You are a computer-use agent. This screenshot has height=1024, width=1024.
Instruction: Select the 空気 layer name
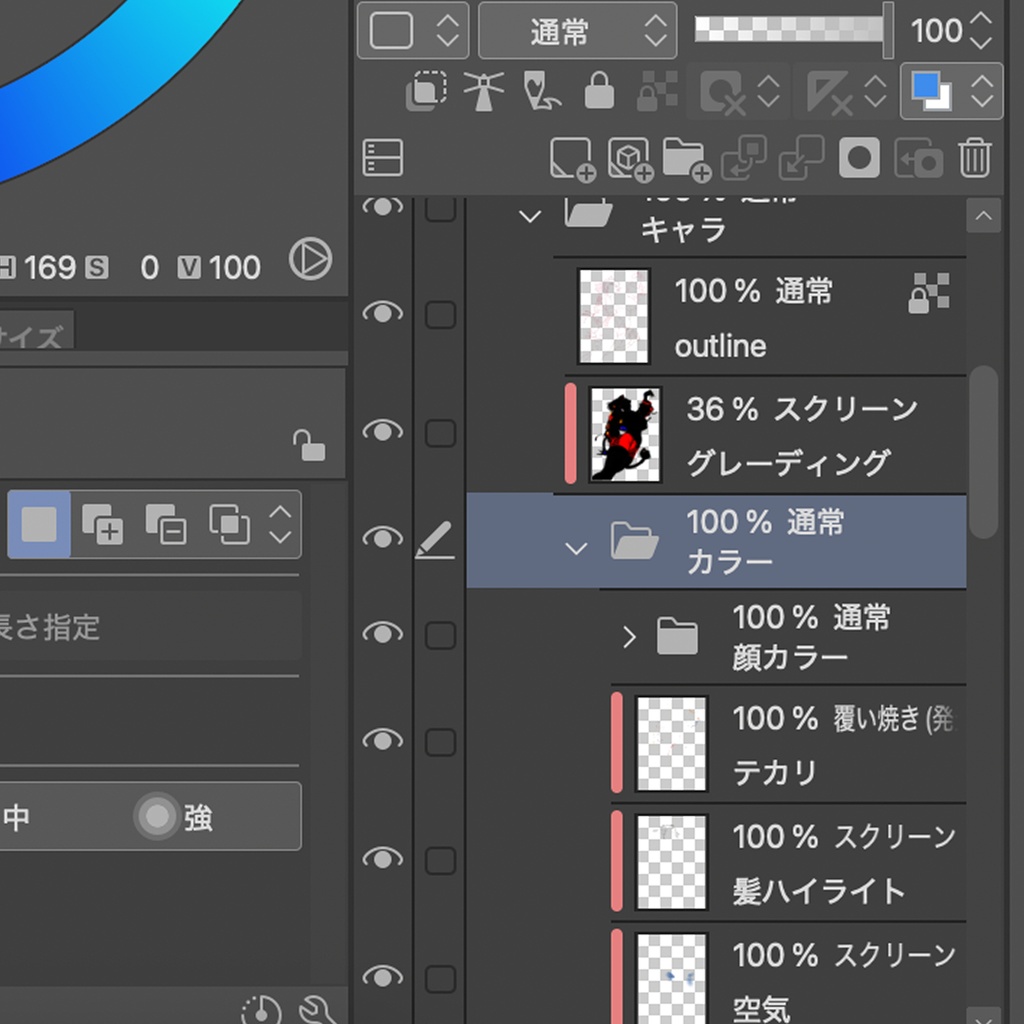tap(761, 1009)
